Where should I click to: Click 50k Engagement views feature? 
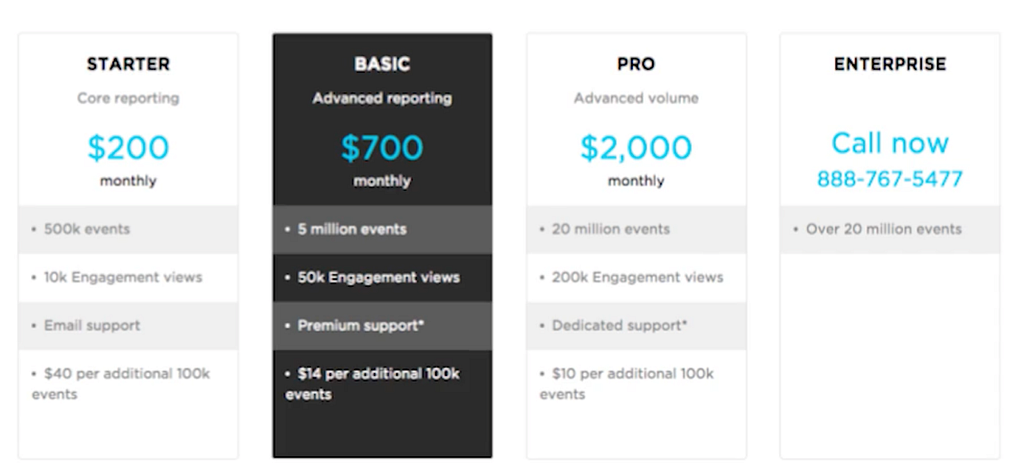(378, 277)
